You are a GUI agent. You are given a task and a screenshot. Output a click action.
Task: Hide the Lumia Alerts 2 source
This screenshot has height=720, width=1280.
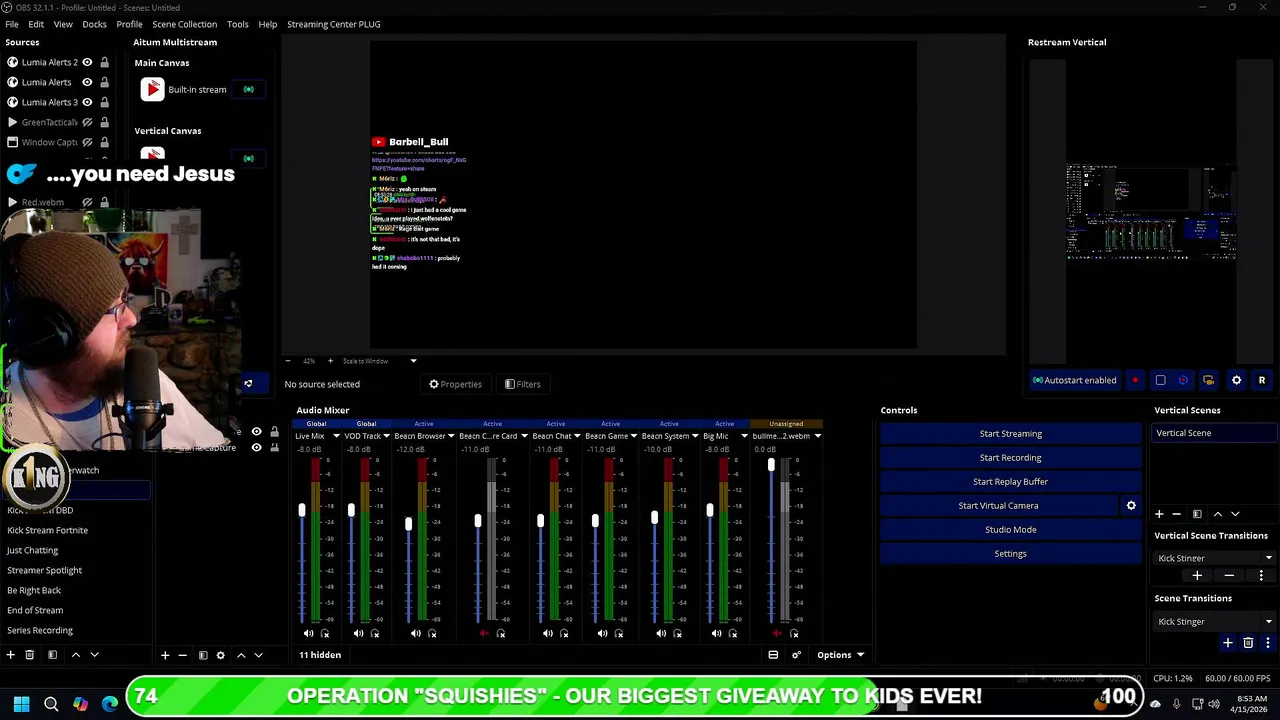[x=87, y=62]
